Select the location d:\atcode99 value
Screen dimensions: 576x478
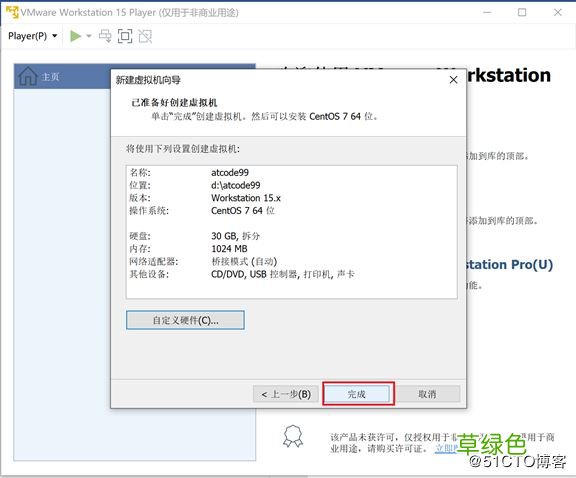point(235,185)
